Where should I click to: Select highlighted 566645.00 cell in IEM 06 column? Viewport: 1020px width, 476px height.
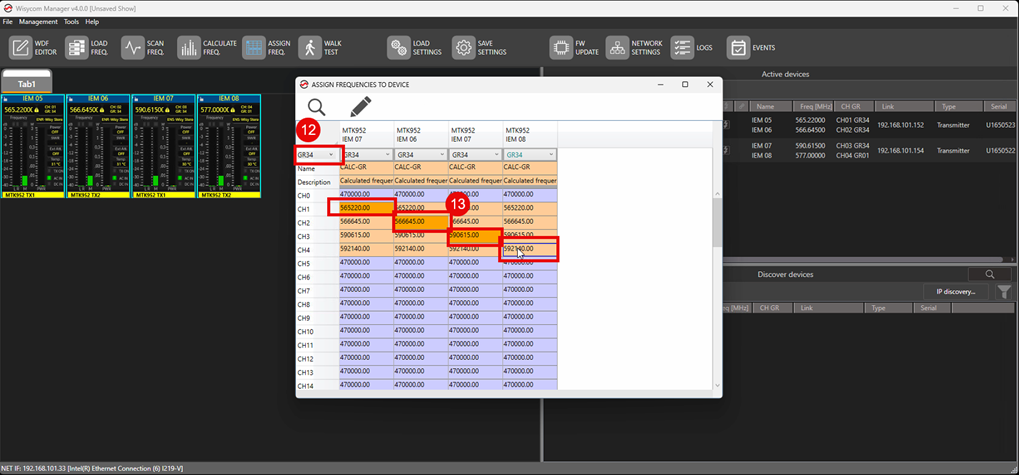(x=421, y=222)
